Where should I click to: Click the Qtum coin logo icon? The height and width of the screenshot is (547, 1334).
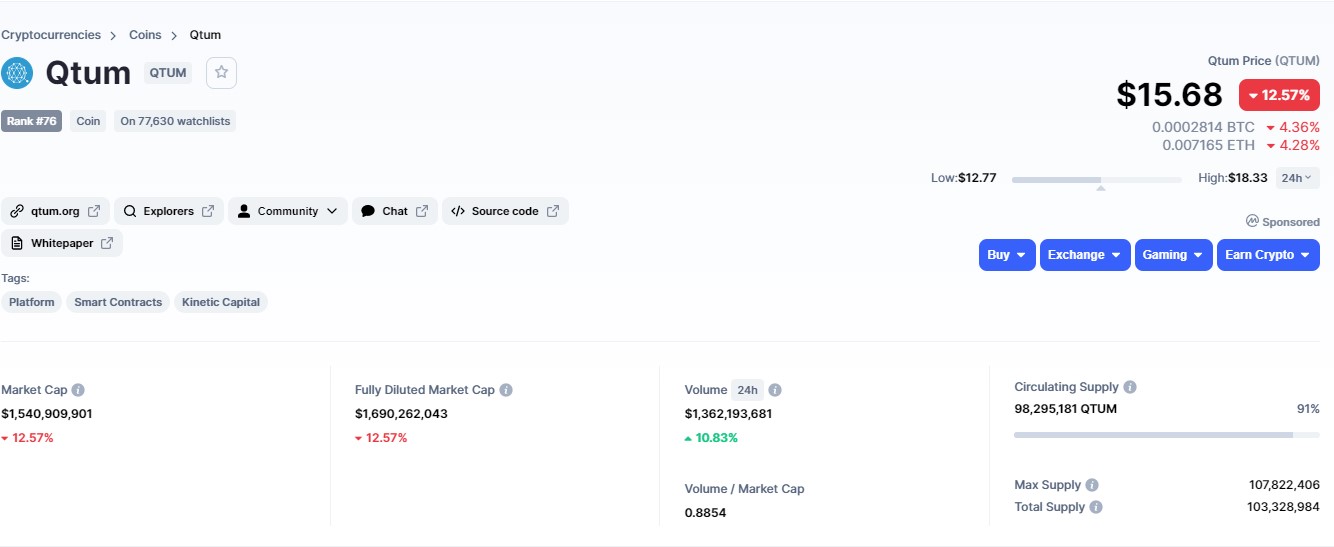[x=17, y=73]
